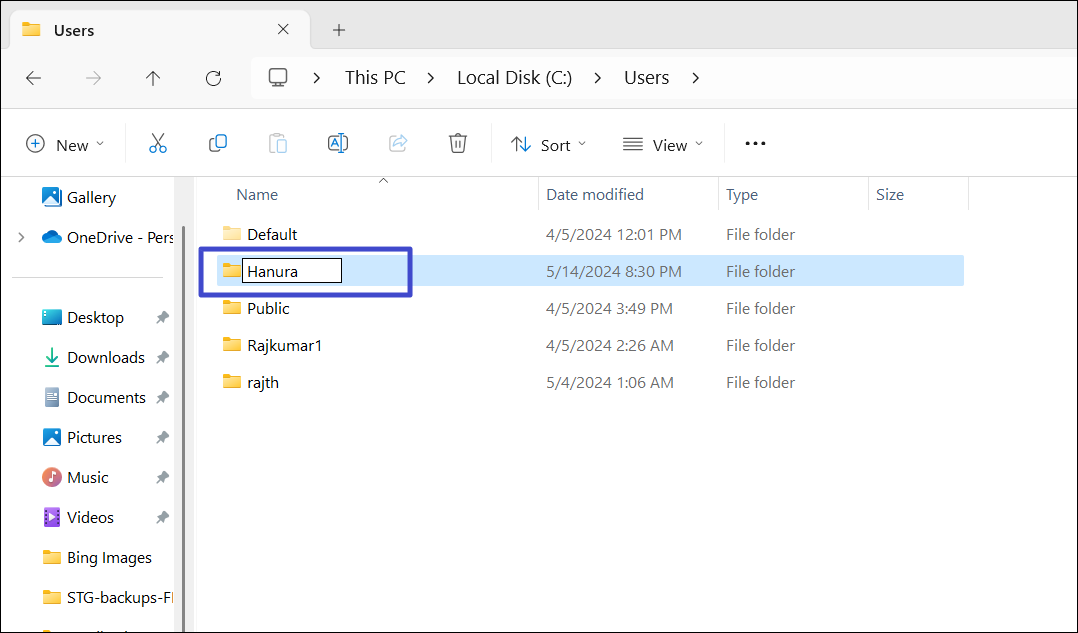Open the Sort options dropdown
The width and height of the screenshot is (1078, 633).
[x=549, y=145]
